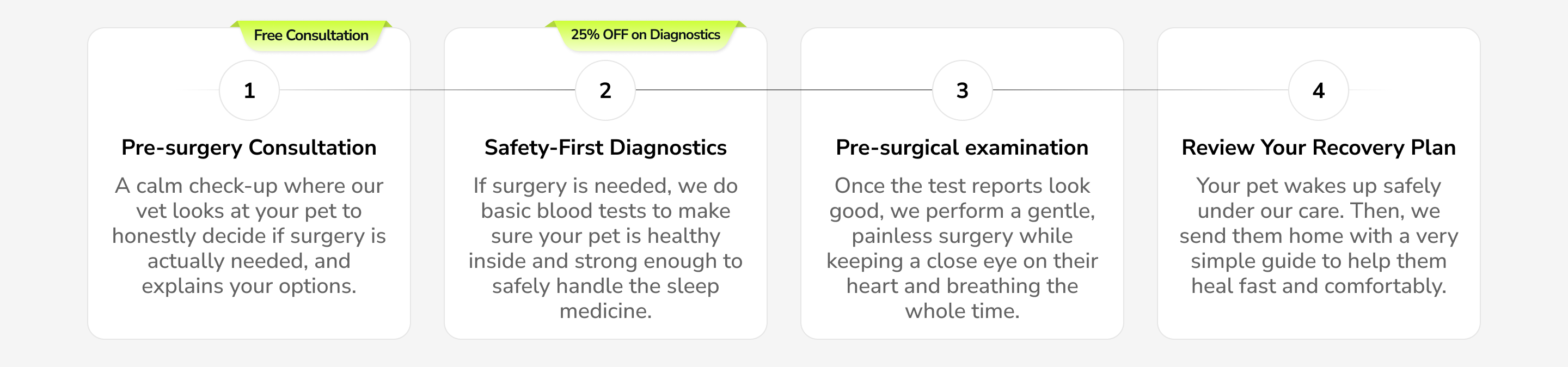Select the 'explains your options' text line
Viewport: 1568px width, 367px height.
(249, 286)
